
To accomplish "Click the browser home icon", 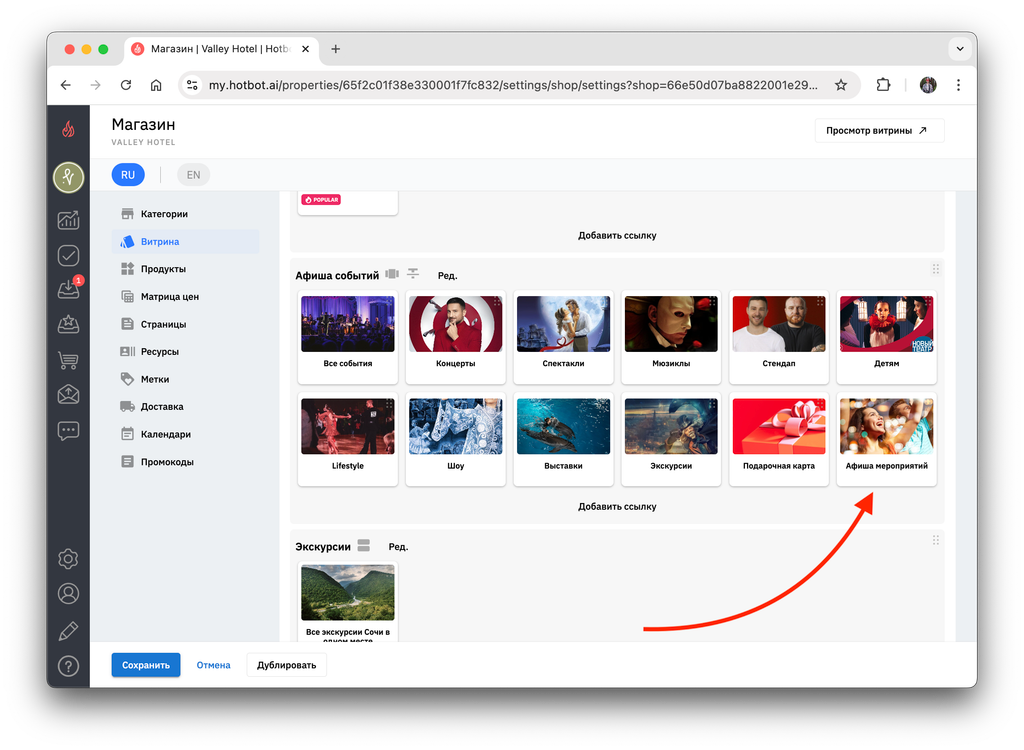I will [x=156, y=85].
